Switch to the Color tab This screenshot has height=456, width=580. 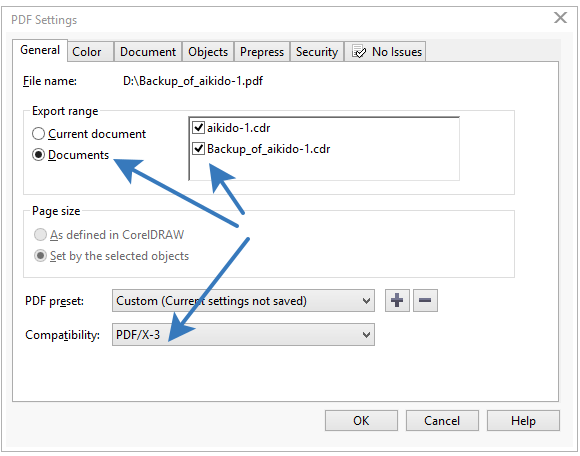(x=91, y=51)
